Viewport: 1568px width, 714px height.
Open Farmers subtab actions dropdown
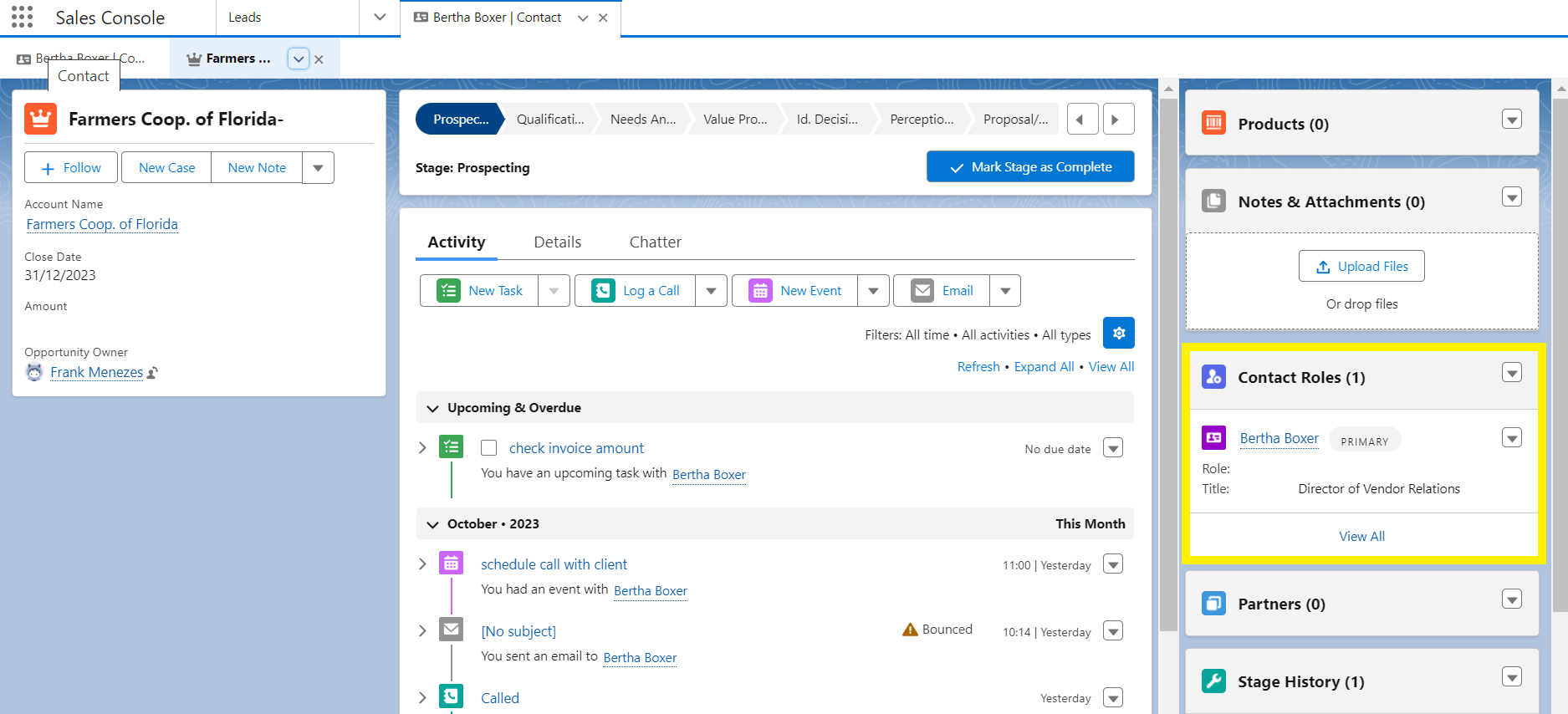pos(299,59)
